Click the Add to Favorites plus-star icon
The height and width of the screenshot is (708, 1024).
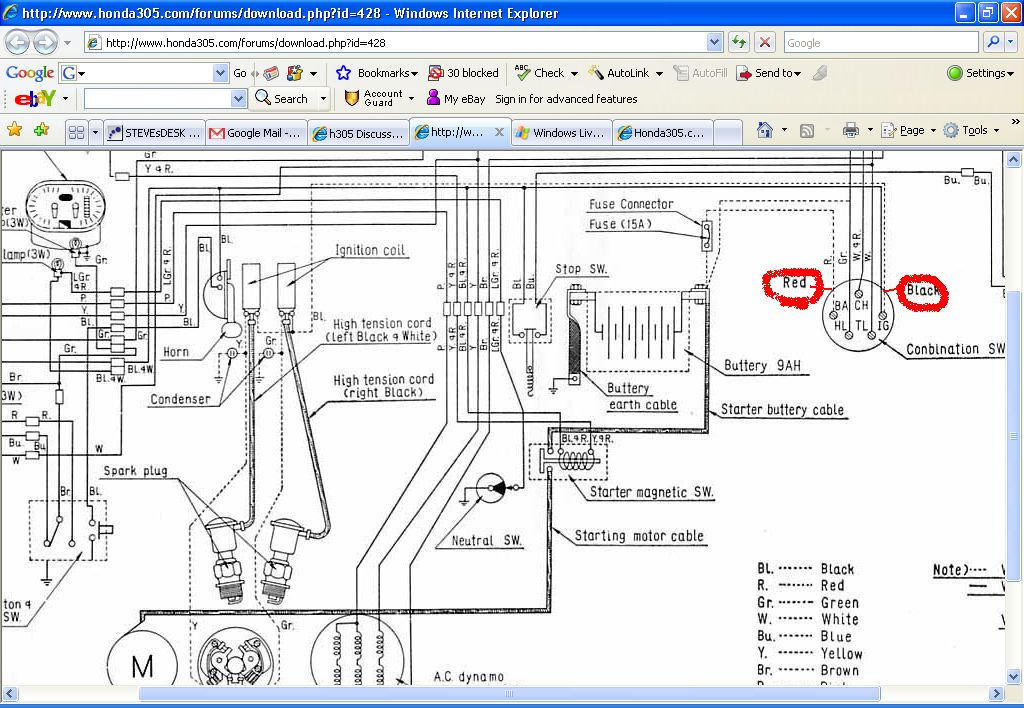pyautogui.click(x=41, y=130)
